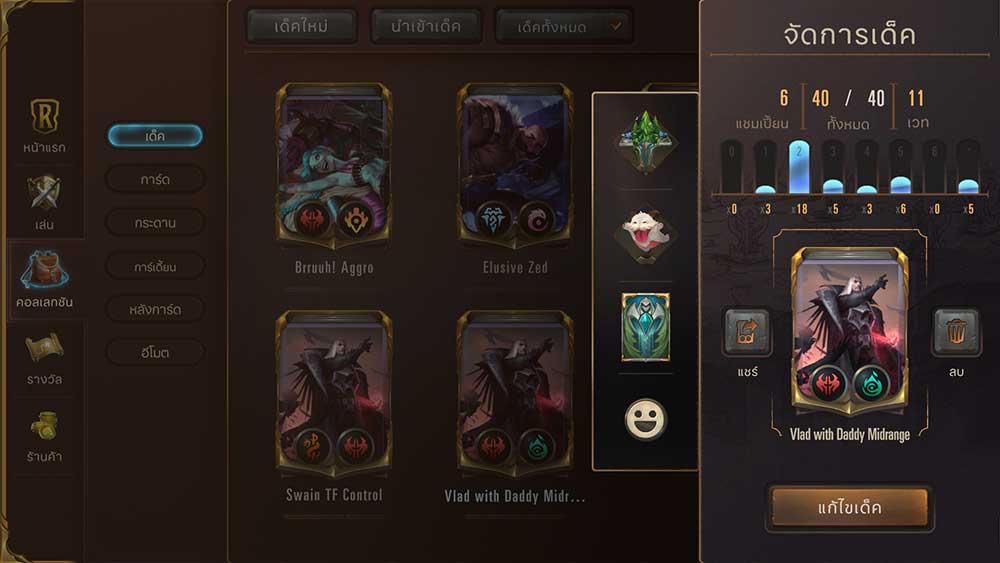Select the smiley face emote icon
1000x563 pixels.
[x=645, y=419]
